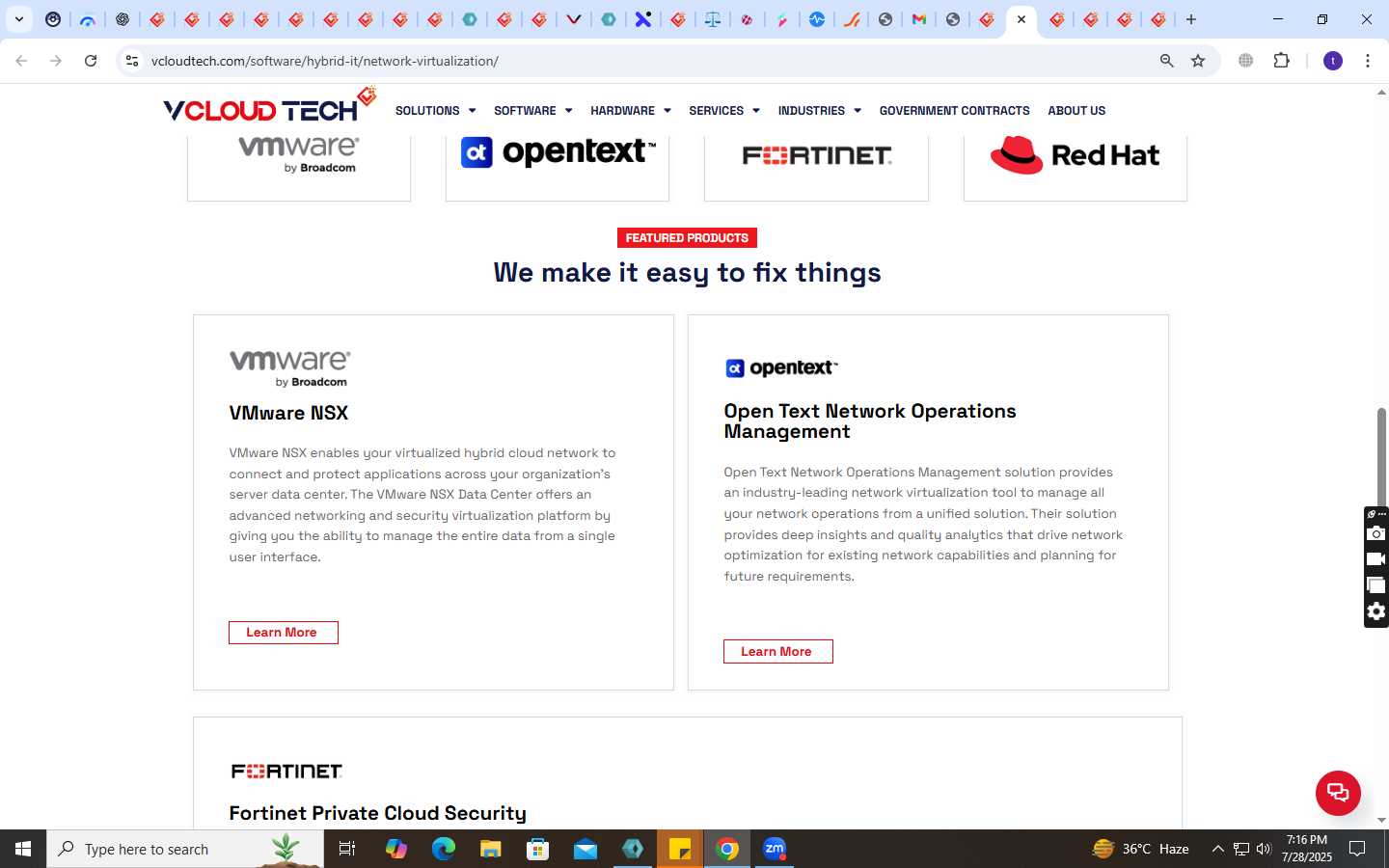Click VMware by Broadcom partner logo card
Image resolution: width=1389 pixels, height=868 pixels.
(x=299, y=168)
